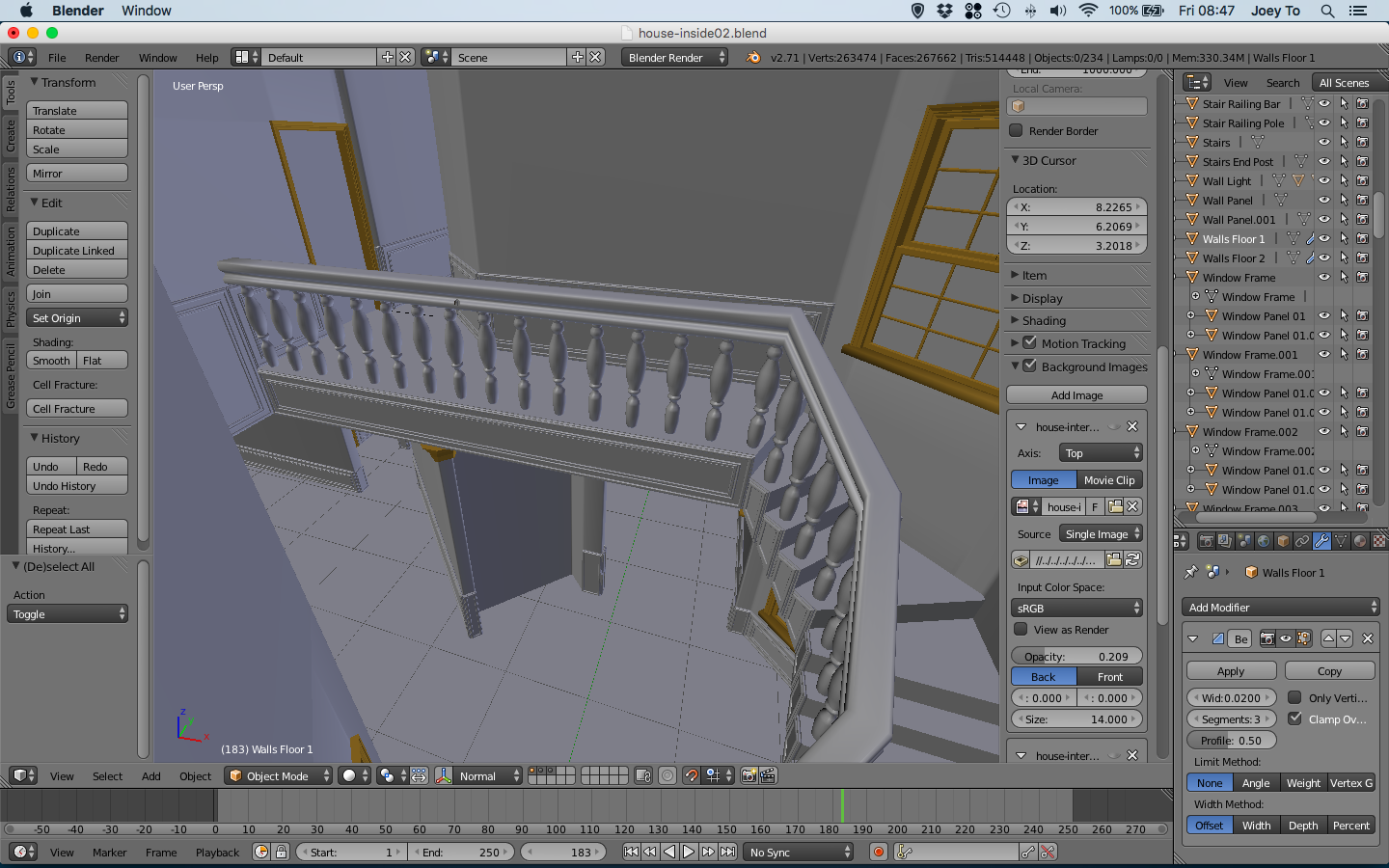The height and width of the screenshot is (868, 1389).
Task: Reload the background image with refresh icon
Action: point(1132,559)
